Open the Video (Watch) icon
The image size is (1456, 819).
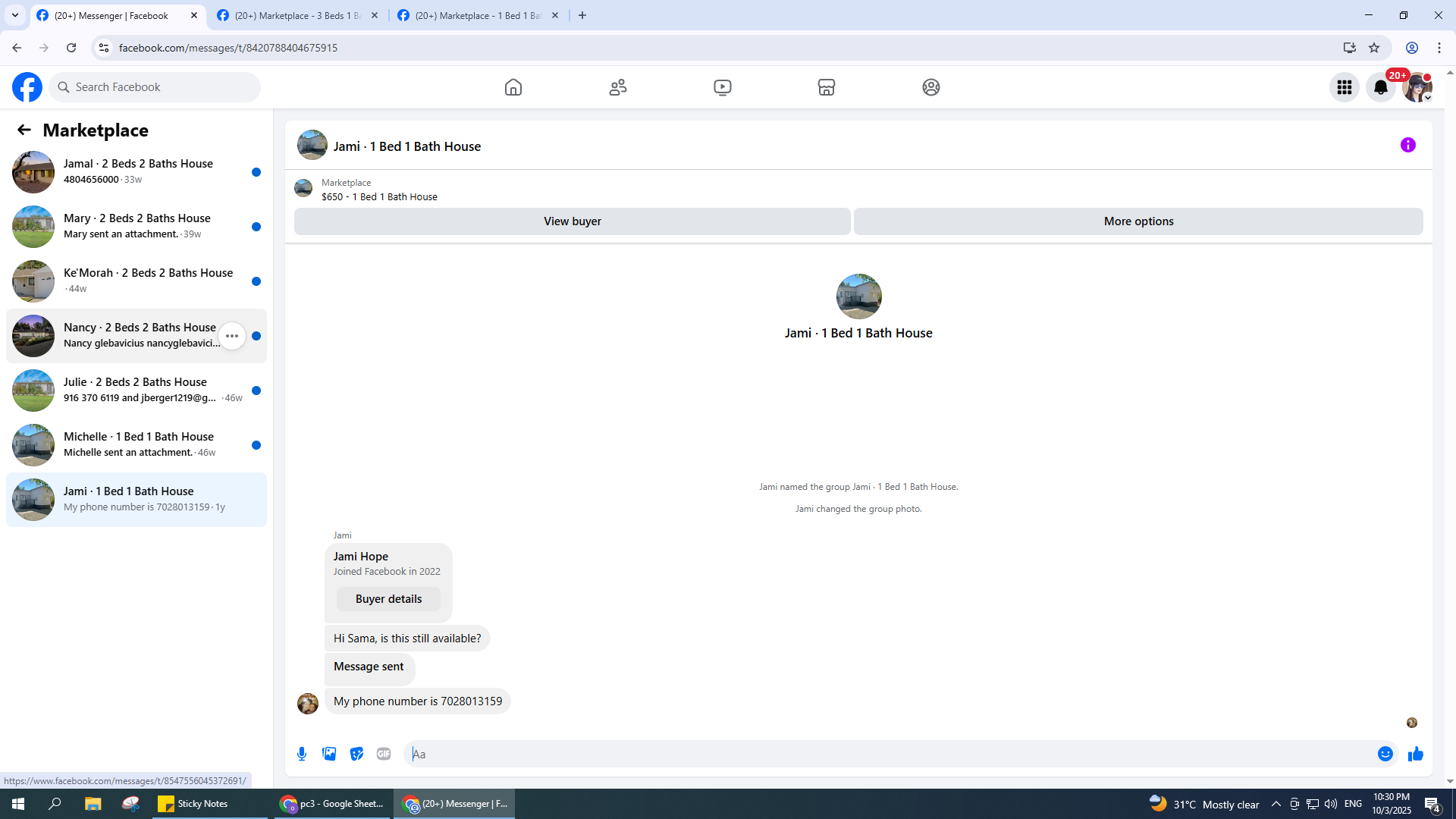[723, 87]
